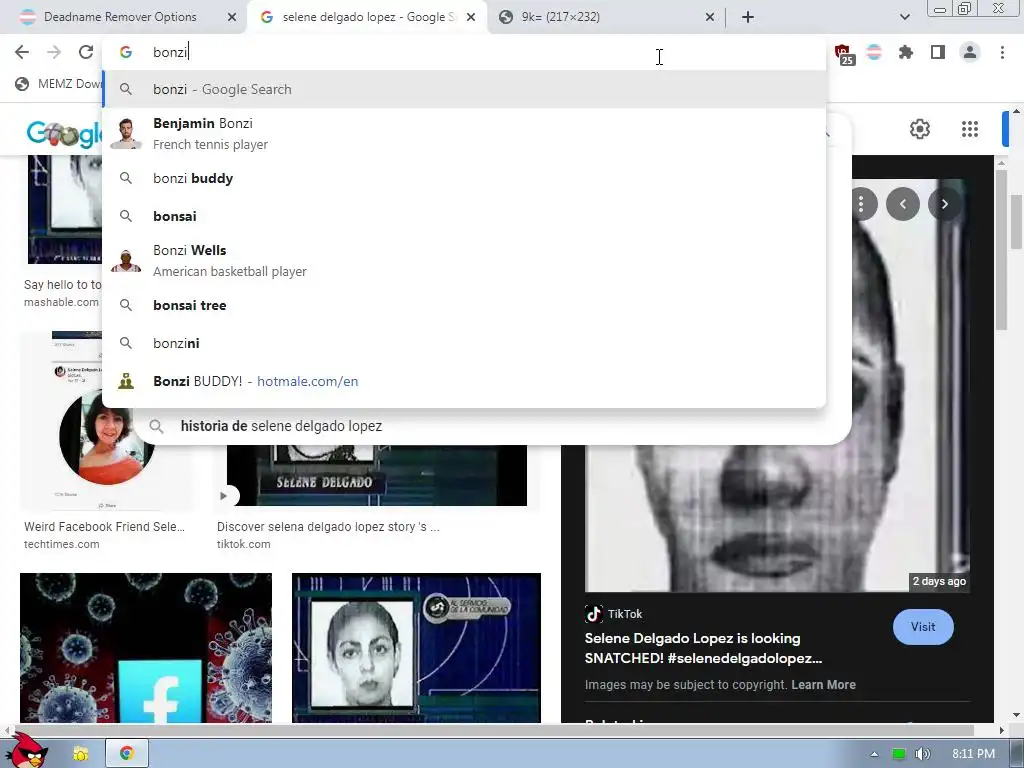Open the Chrome profile avatar
1024x768 pixels.
coord(970,52)
